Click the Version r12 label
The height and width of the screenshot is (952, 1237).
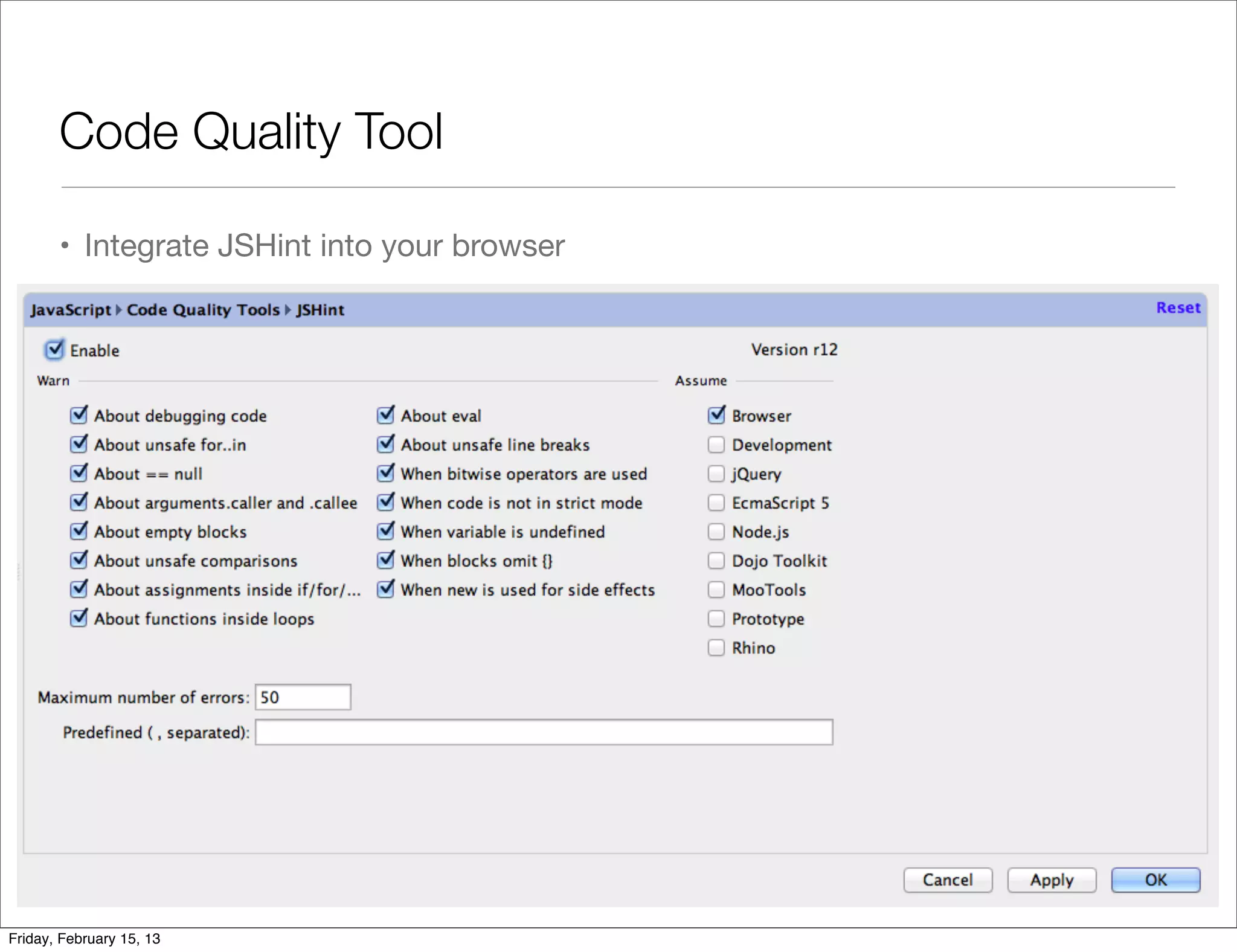[794, 350]
